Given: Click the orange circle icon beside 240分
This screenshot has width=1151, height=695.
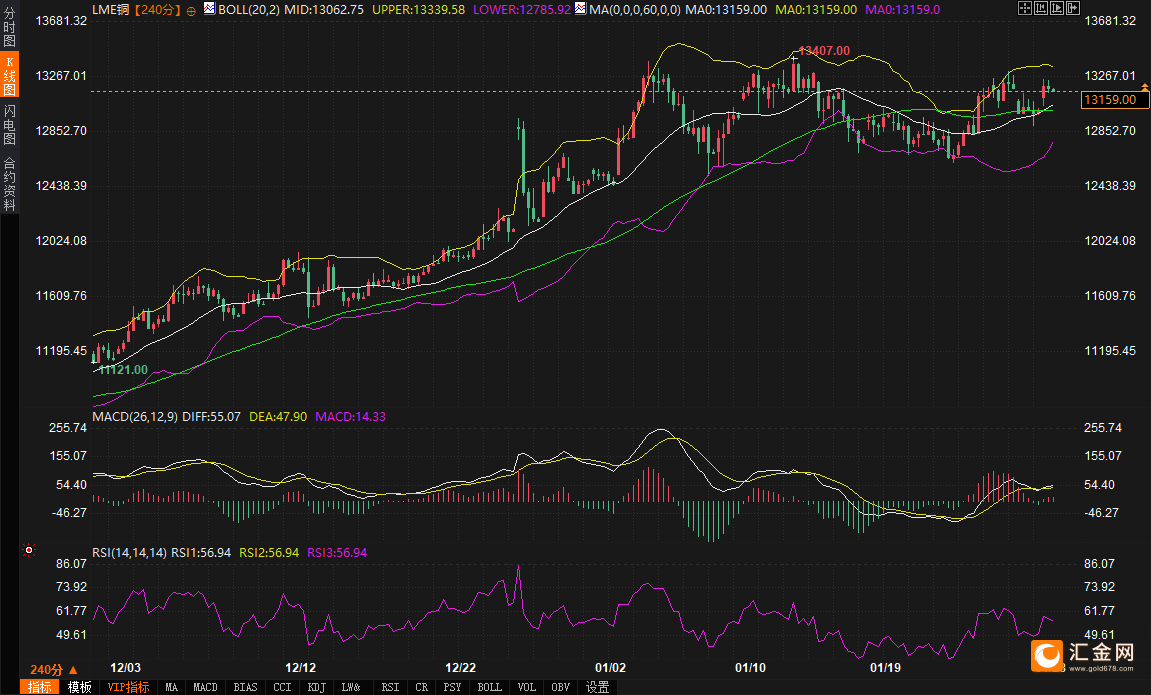Looking at the screenshot, I should 191,9.
